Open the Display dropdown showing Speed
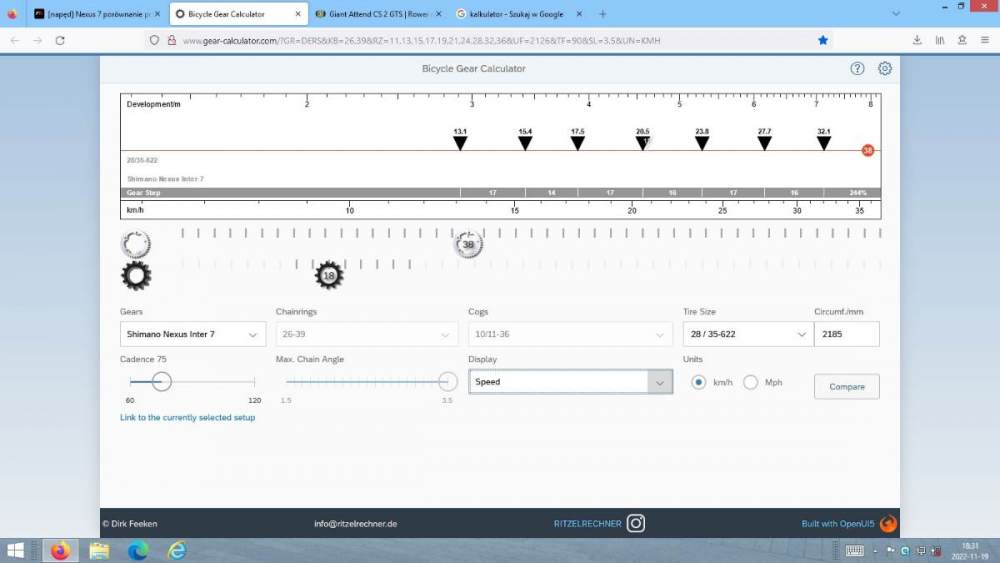The image size is (1000, 563). (570, 382)
